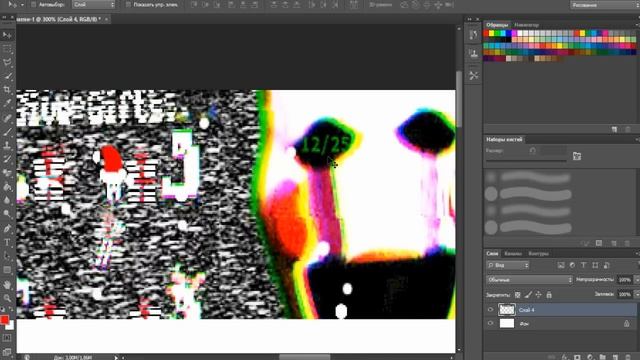Select the Brush tool
This screenshot has width=640, height=360.
7,132
